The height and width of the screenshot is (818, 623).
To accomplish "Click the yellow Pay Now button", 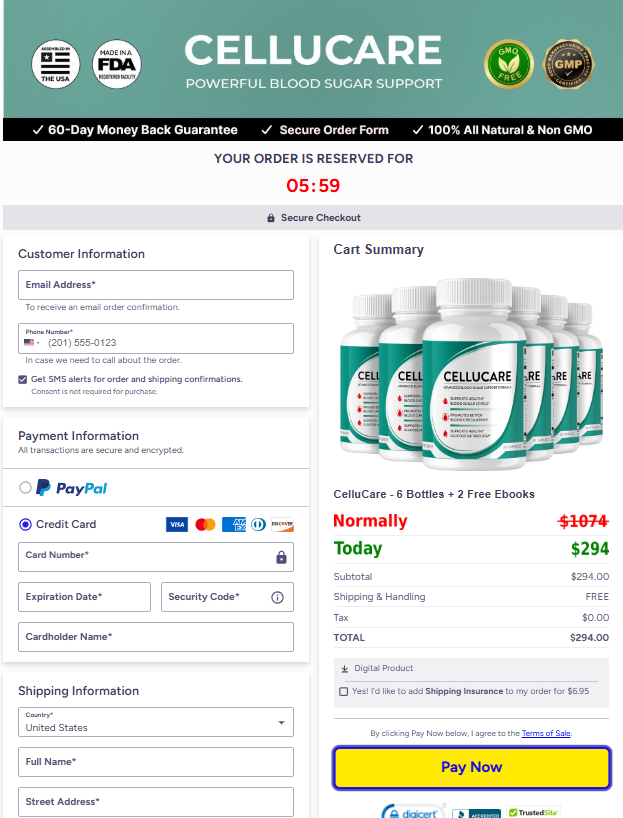I will (x=472, y=767).
